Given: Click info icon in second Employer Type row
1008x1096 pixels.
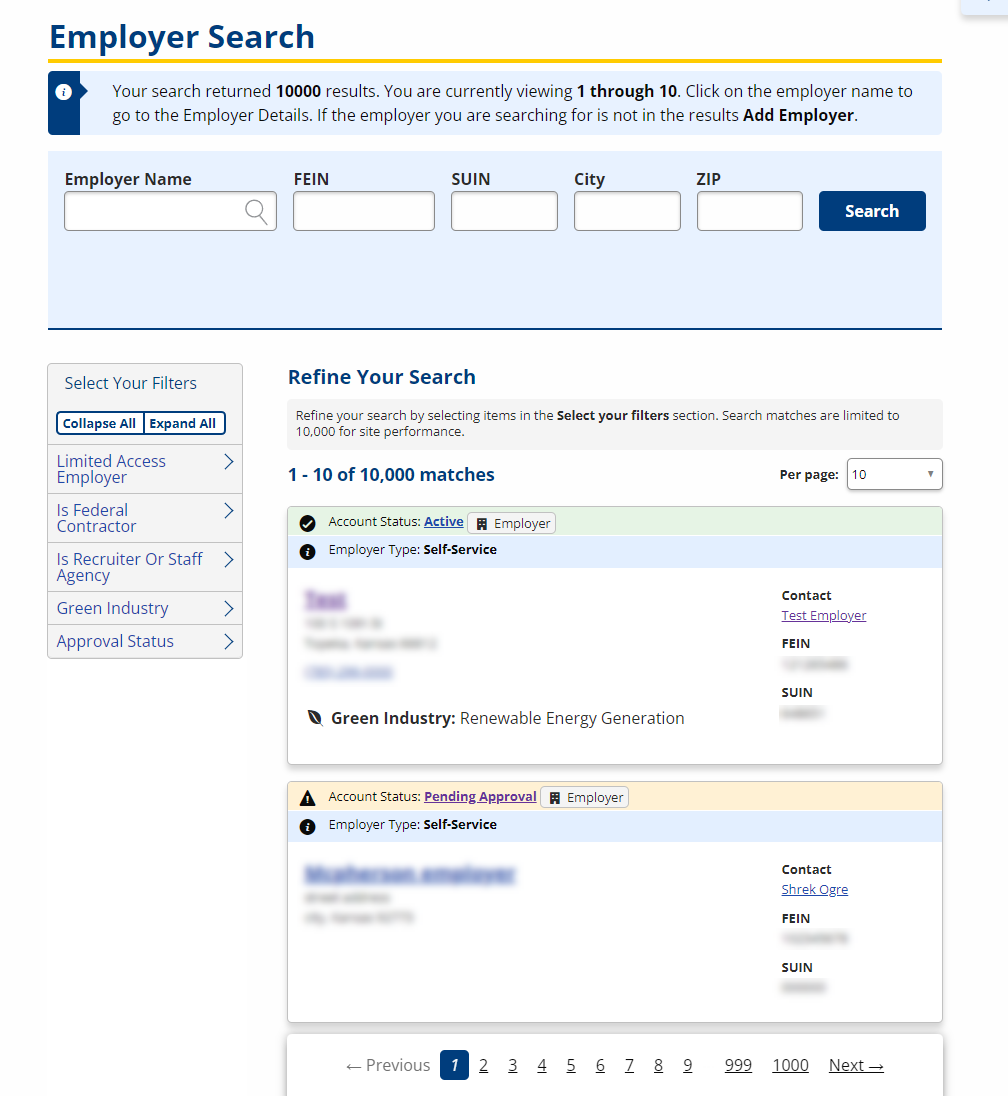Looking at the screenshot, I should (x=308, y=827).
